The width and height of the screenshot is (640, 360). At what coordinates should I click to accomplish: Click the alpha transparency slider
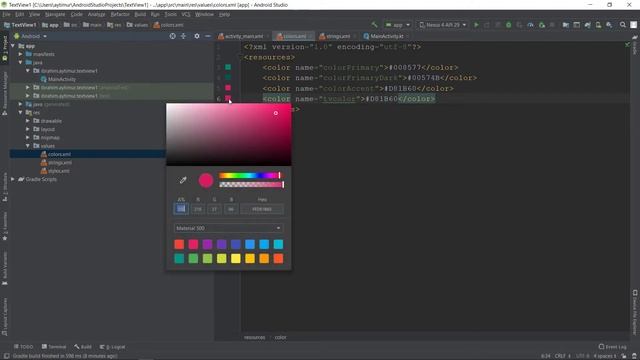[x=251, y=185]
